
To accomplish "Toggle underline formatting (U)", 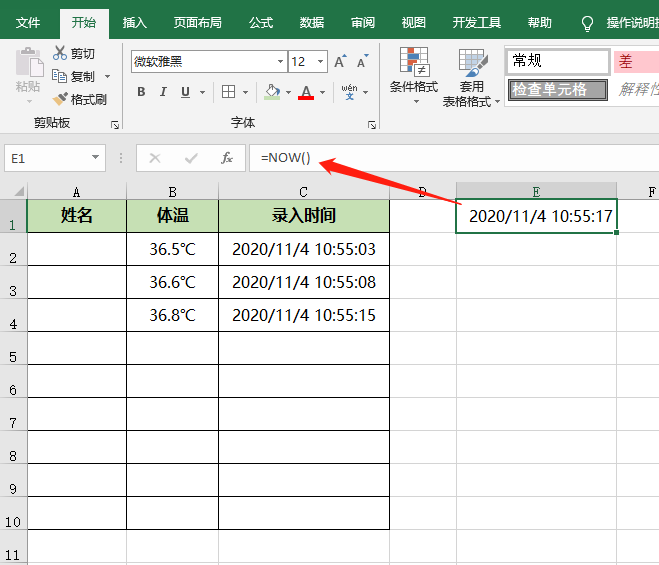I will pos(185,92).
